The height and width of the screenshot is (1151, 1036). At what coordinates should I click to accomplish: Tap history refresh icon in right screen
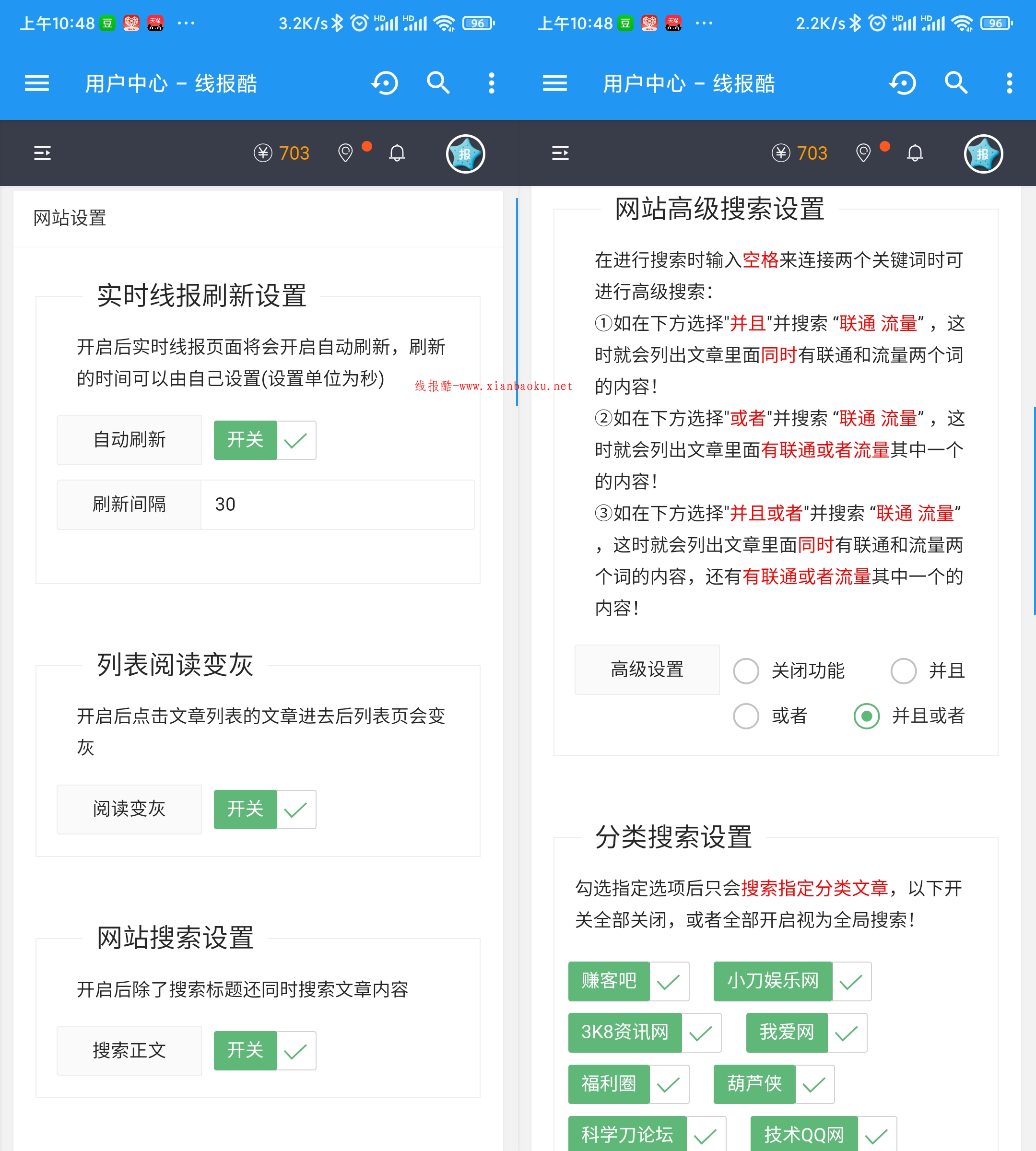903,83
